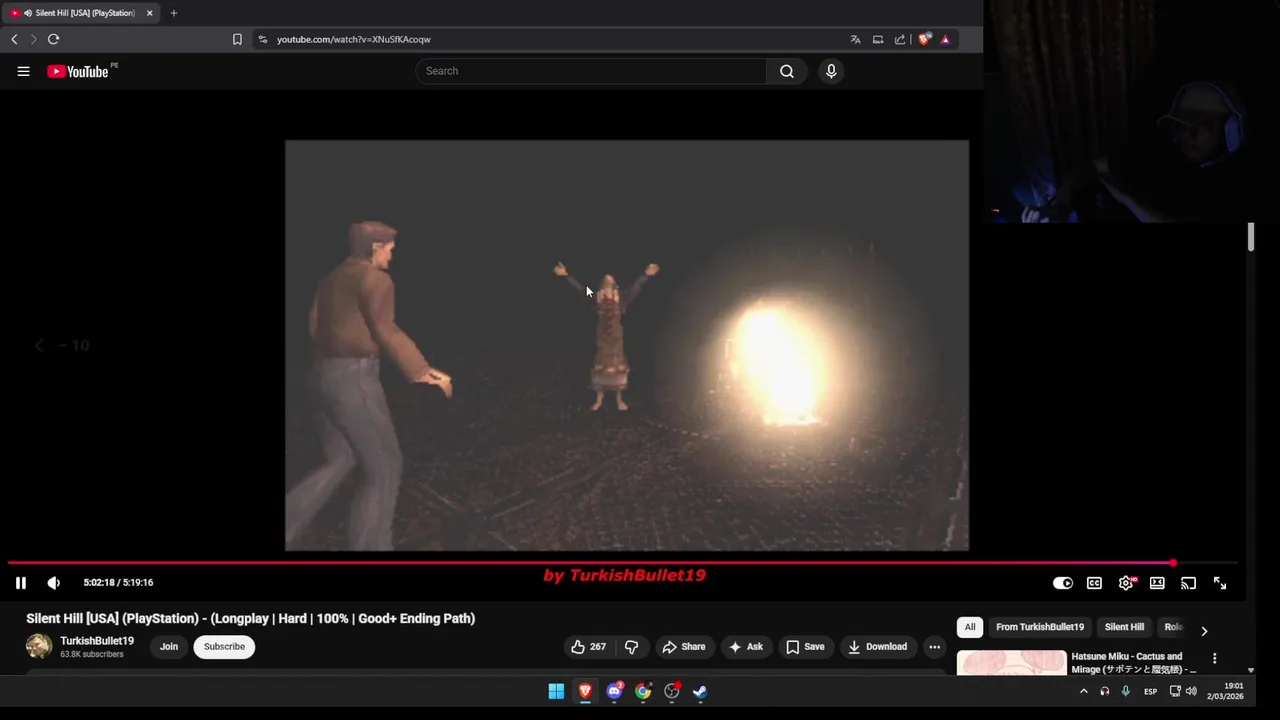Viewport: 1280px width, 720px height.
Task: Open system volume speaker tray icon
Action: [x=1191, y=691]
